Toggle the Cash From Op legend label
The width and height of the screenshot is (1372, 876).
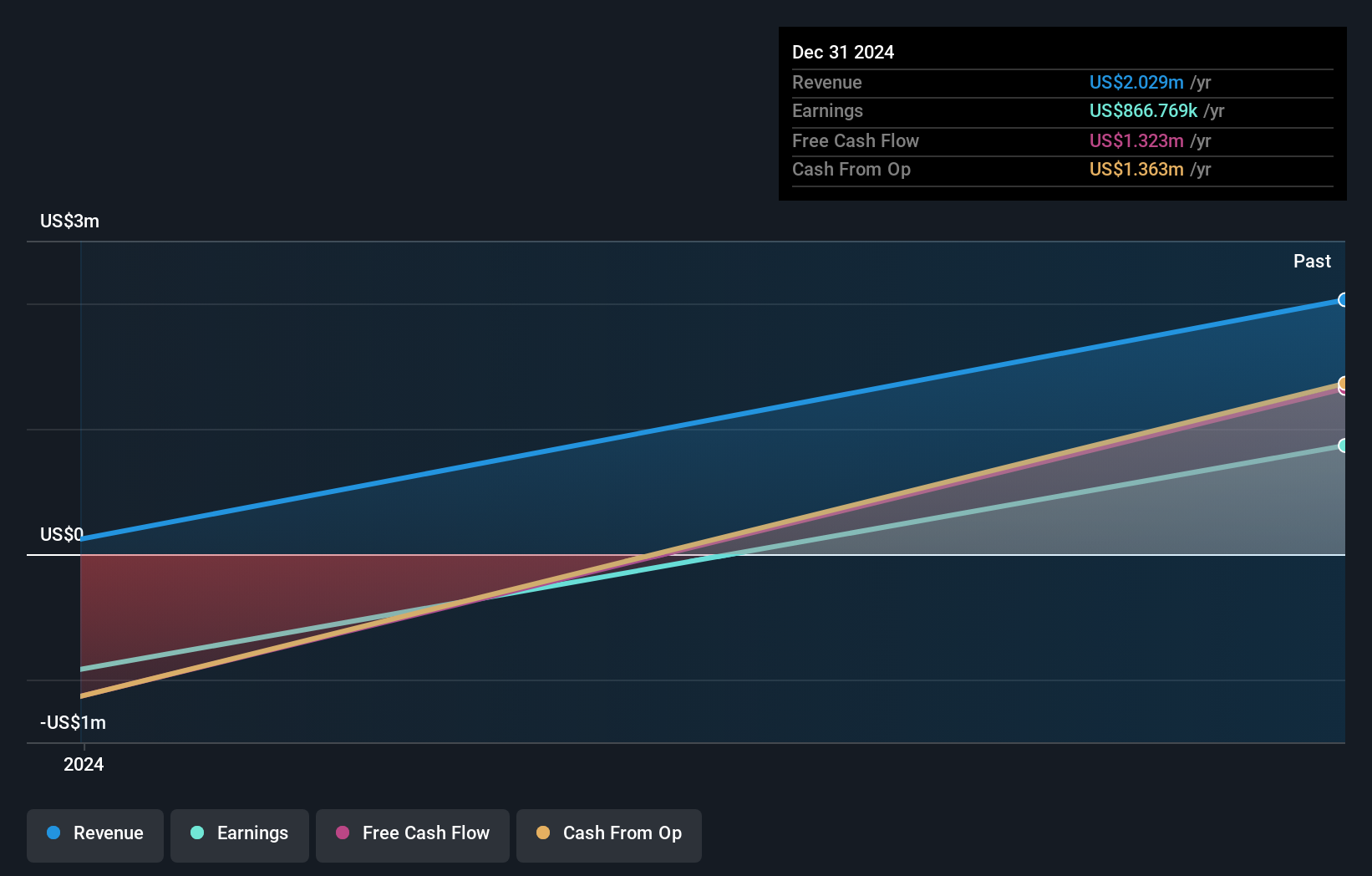[622, 833]
